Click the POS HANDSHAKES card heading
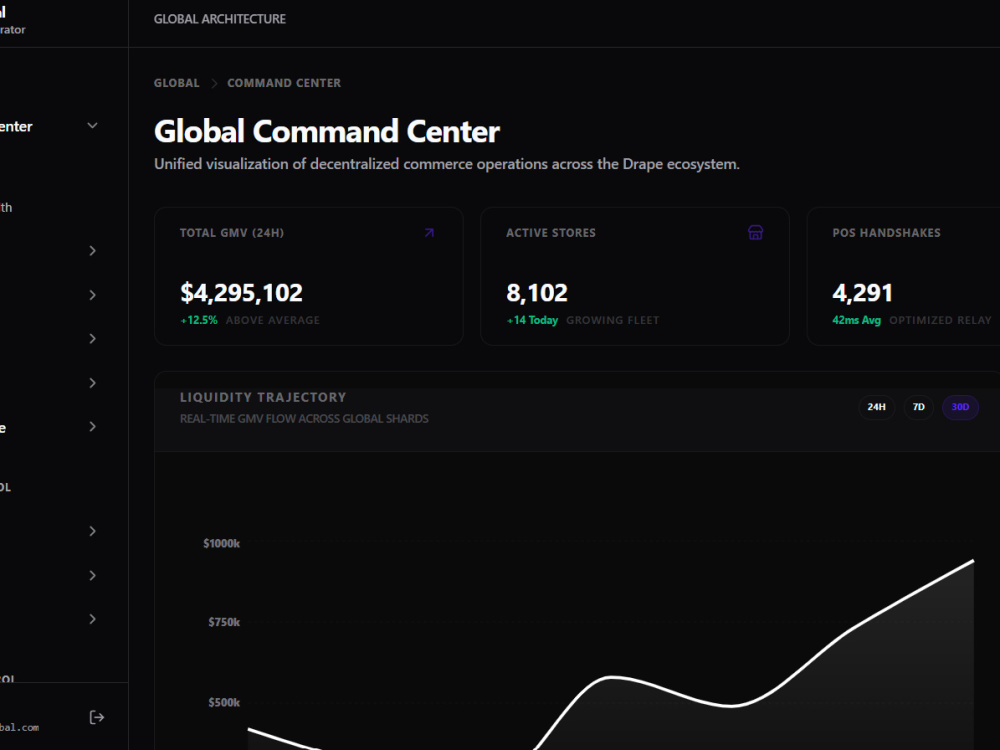 (x=886, y=233)
